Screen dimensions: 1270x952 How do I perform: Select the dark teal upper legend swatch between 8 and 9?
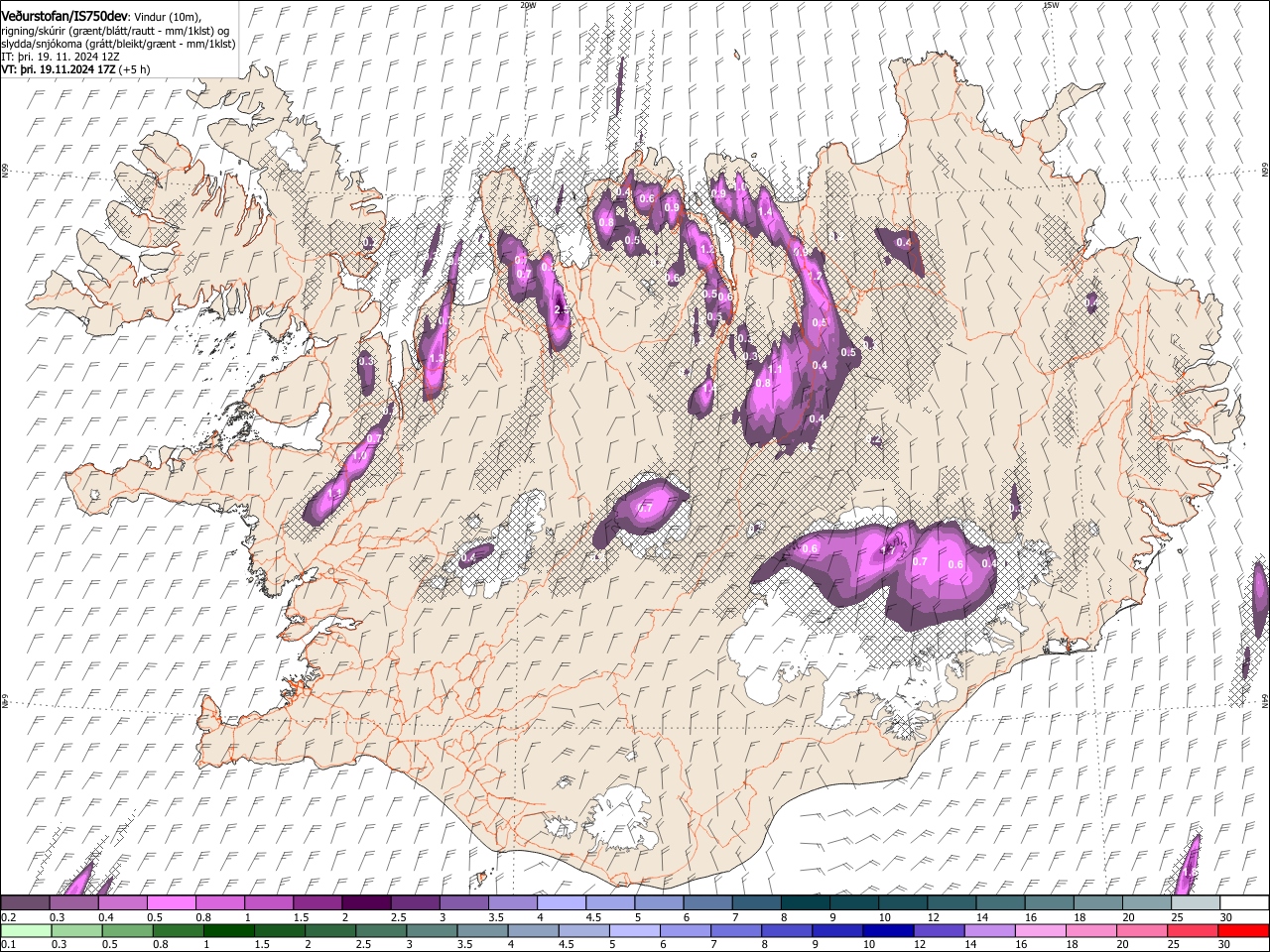805,902
